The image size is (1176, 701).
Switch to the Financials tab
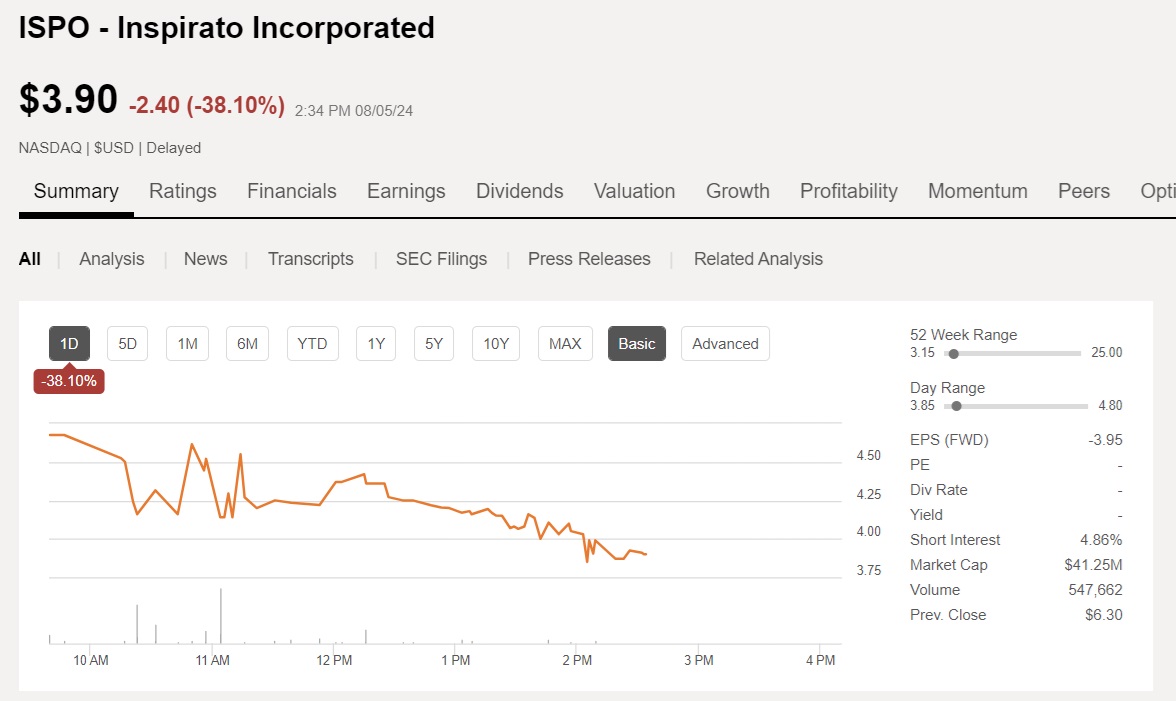pos(291,190)
